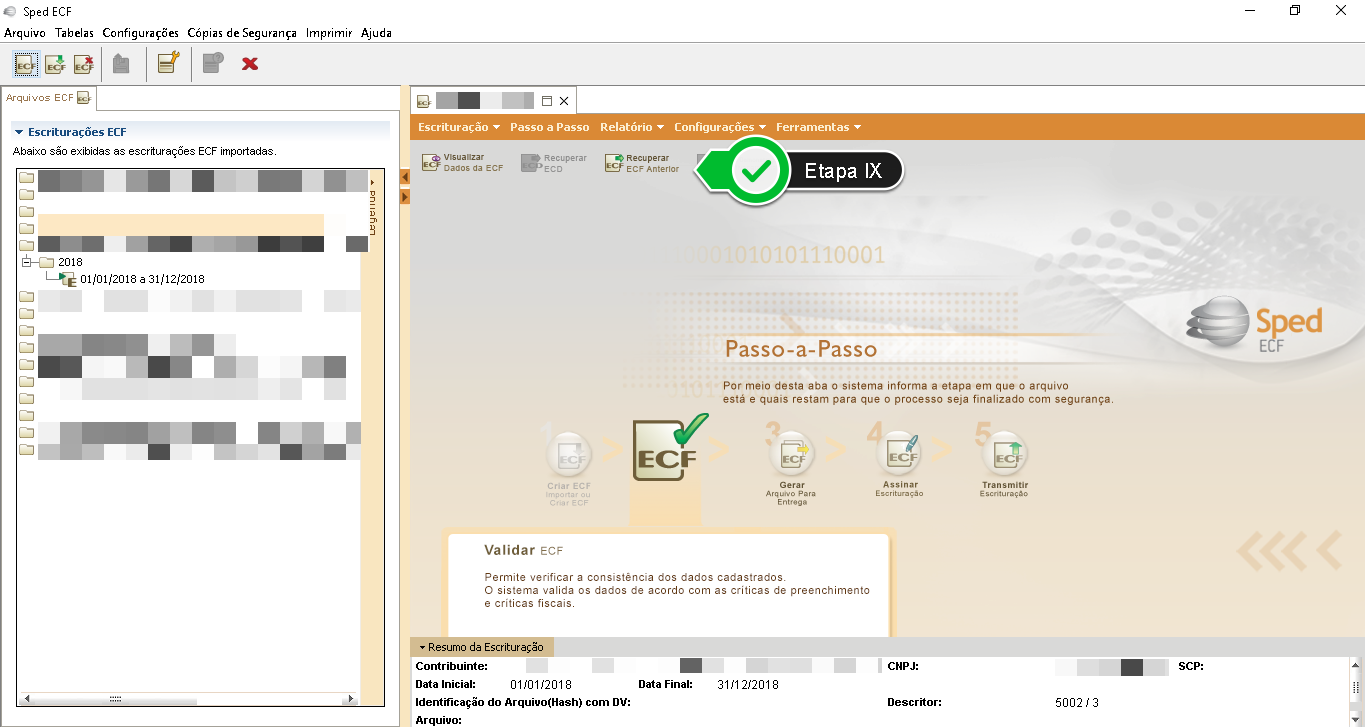Open the Passo a Passo menu item
This screenshot has width=1365, height=727.
550,127
